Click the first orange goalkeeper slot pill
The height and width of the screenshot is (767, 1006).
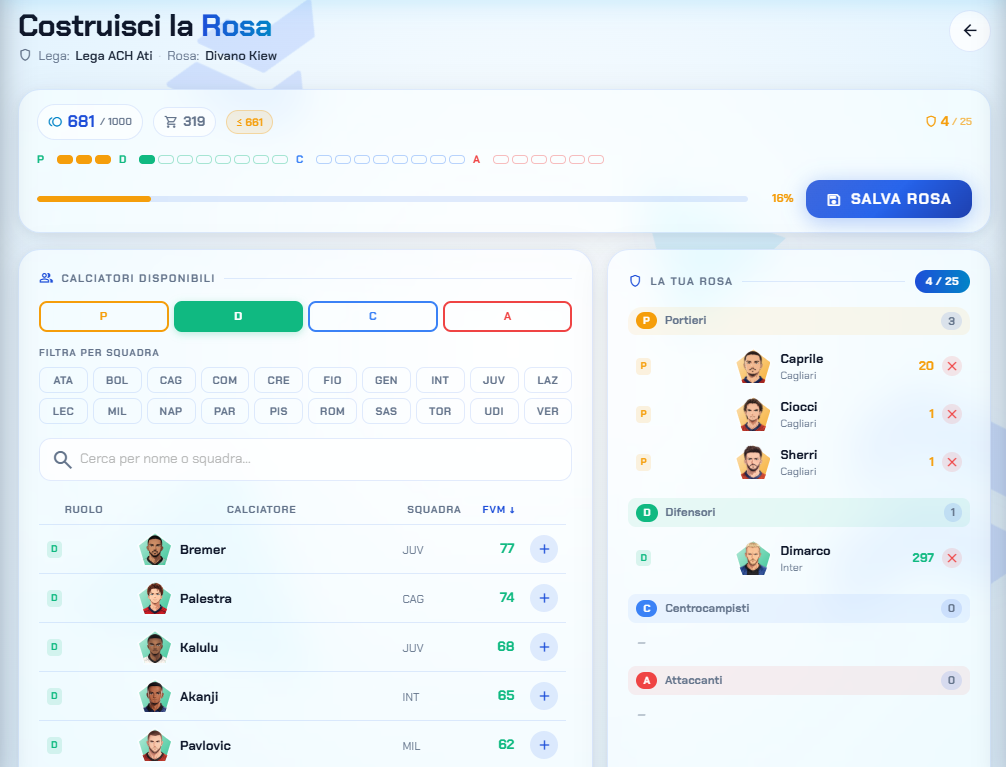[x=65, y=159]
